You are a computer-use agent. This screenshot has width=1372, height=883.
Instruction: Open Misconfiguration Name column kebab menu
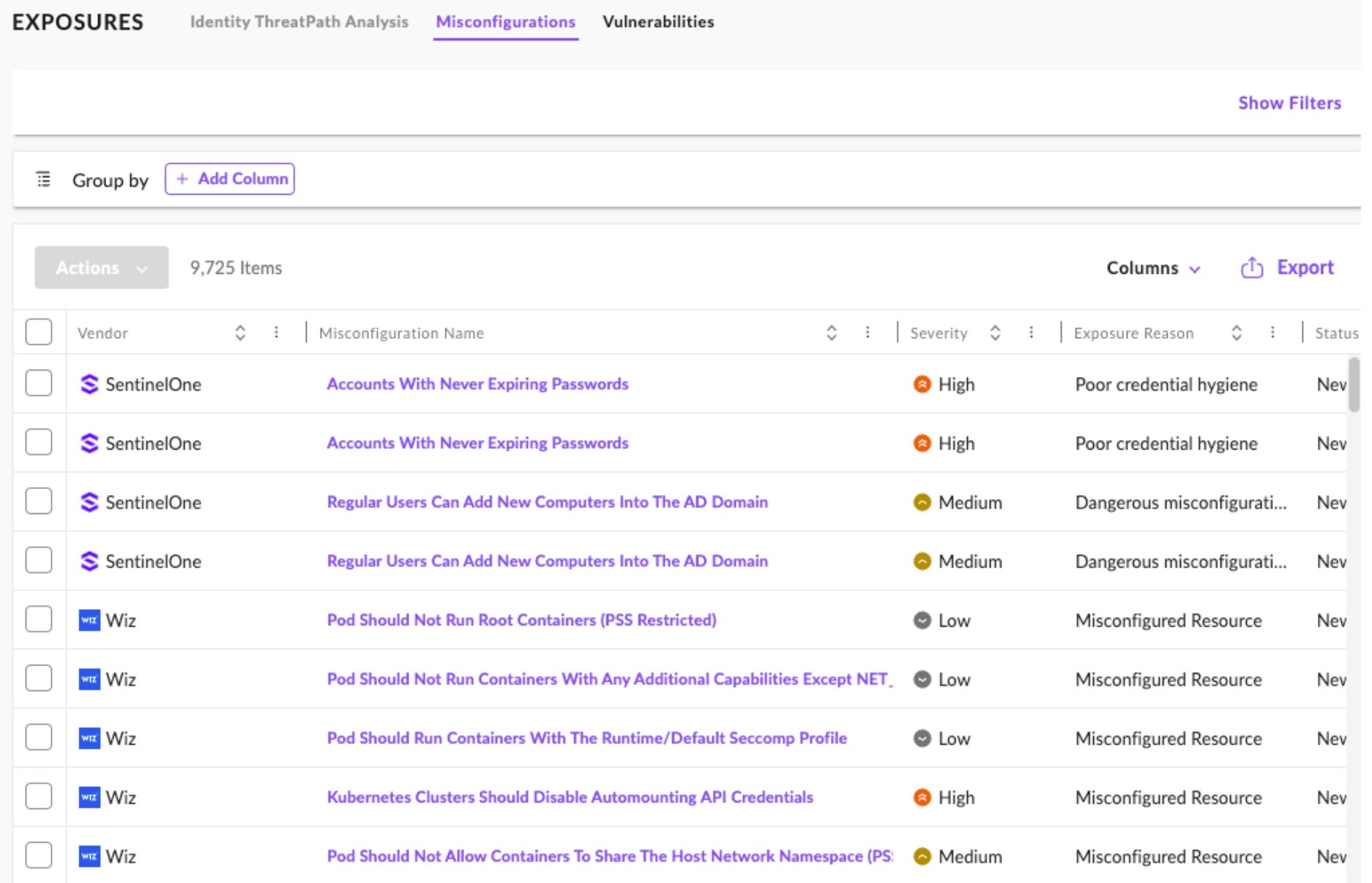868,333
